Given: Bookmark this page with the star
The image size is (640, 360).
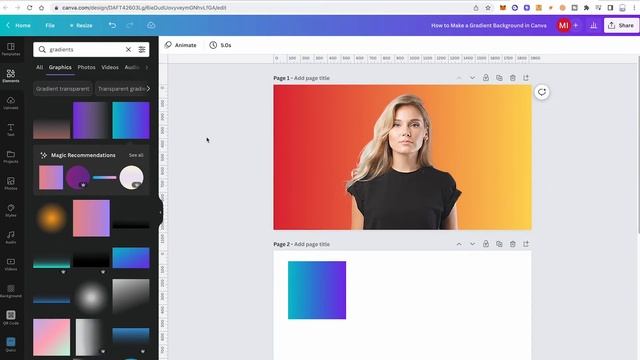Looking at the screenshot, I should point(488,8).
